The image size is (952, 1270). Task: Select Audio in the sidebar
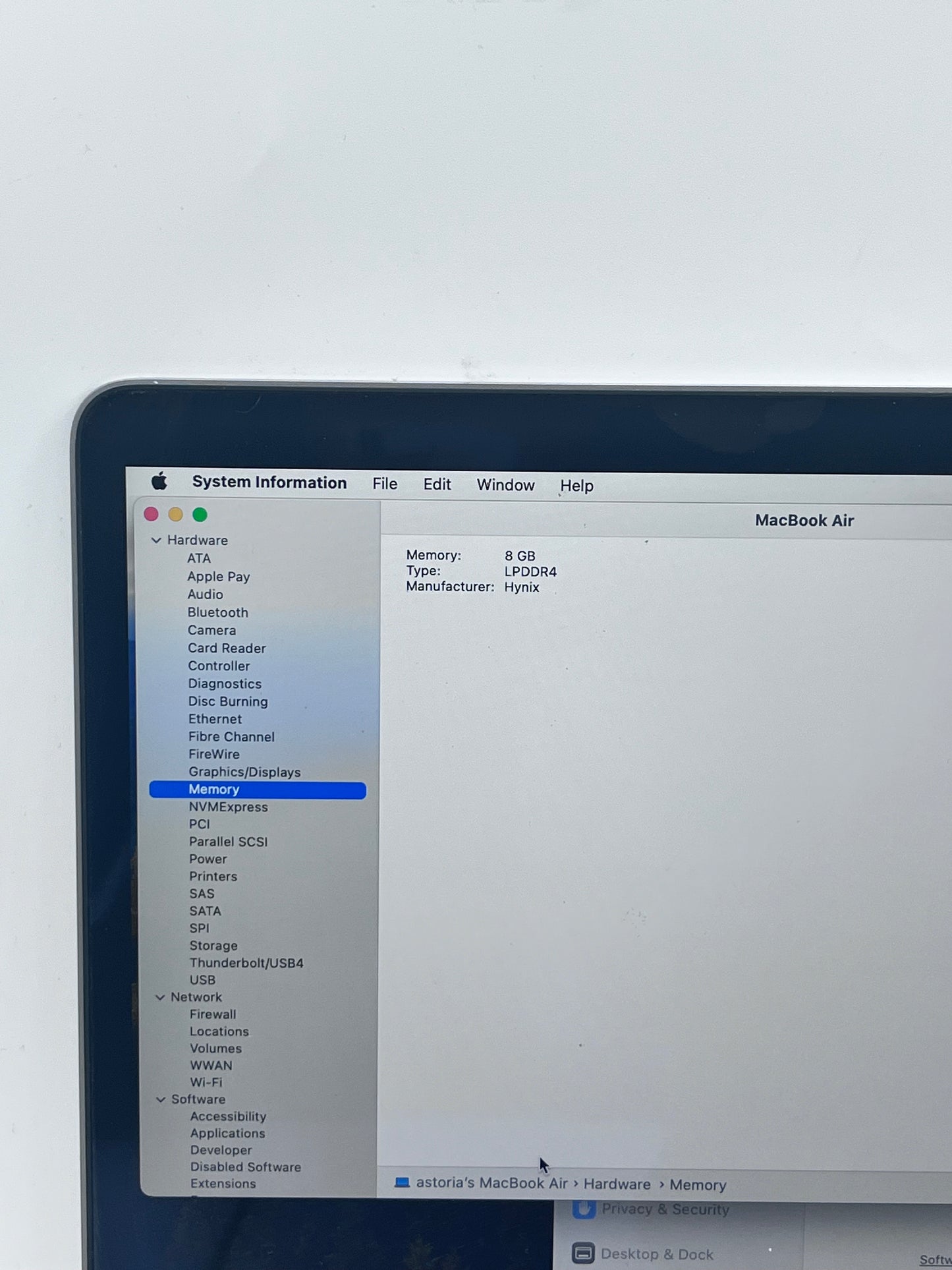pyautogui.click(x=206, y=594)
